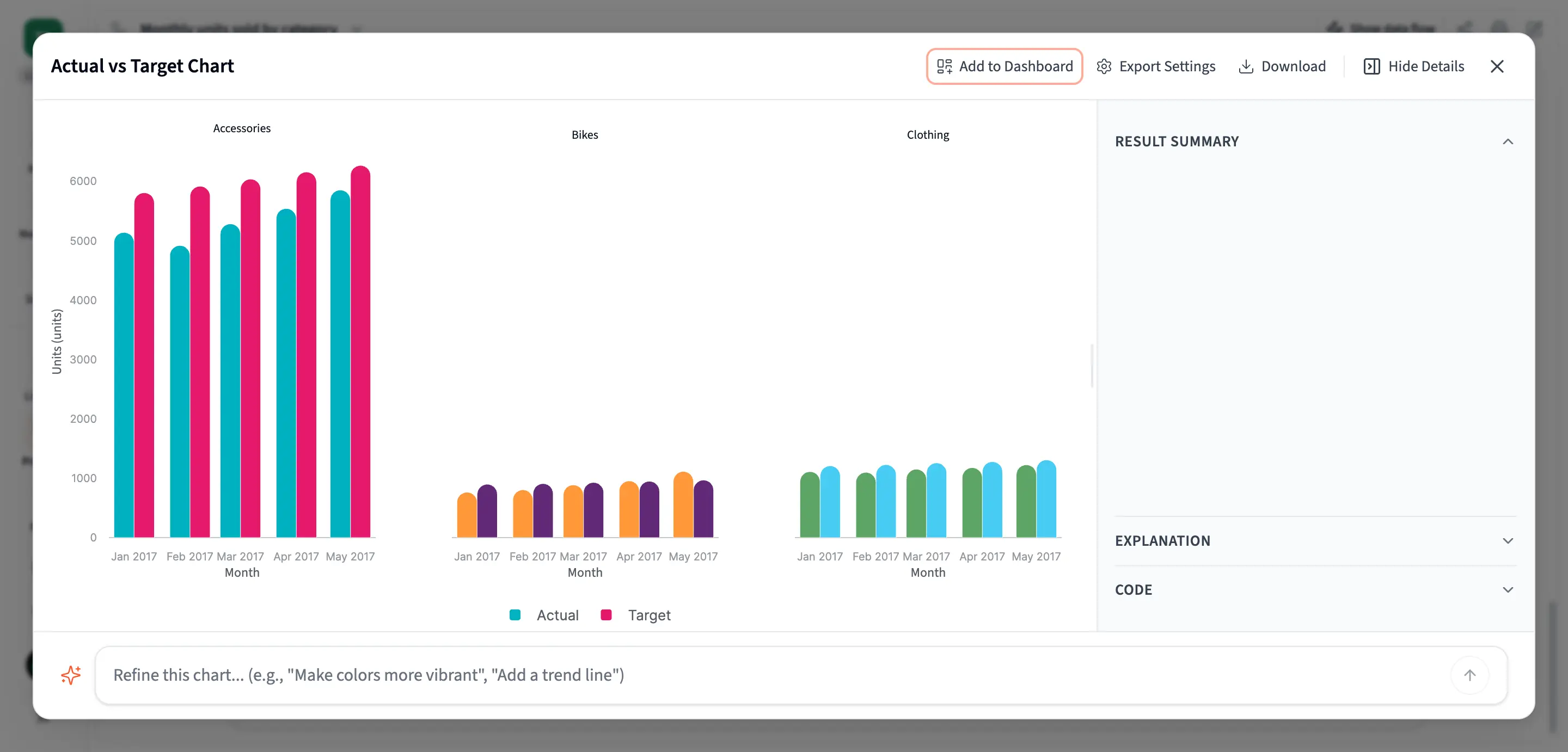Click the Units (units) axis label

click(x=57, y=341)
